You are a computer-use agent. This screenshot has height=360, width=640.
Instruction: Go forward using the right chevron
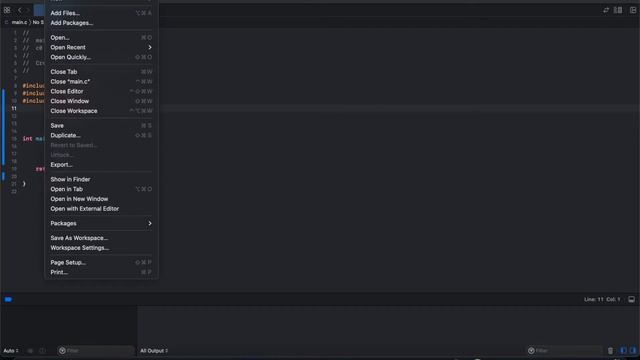tap(28, 10)
